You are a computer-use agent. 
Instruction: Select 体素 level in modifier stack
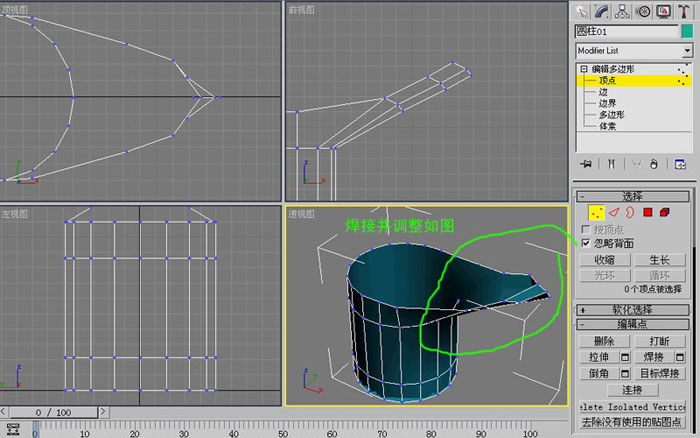607,126
